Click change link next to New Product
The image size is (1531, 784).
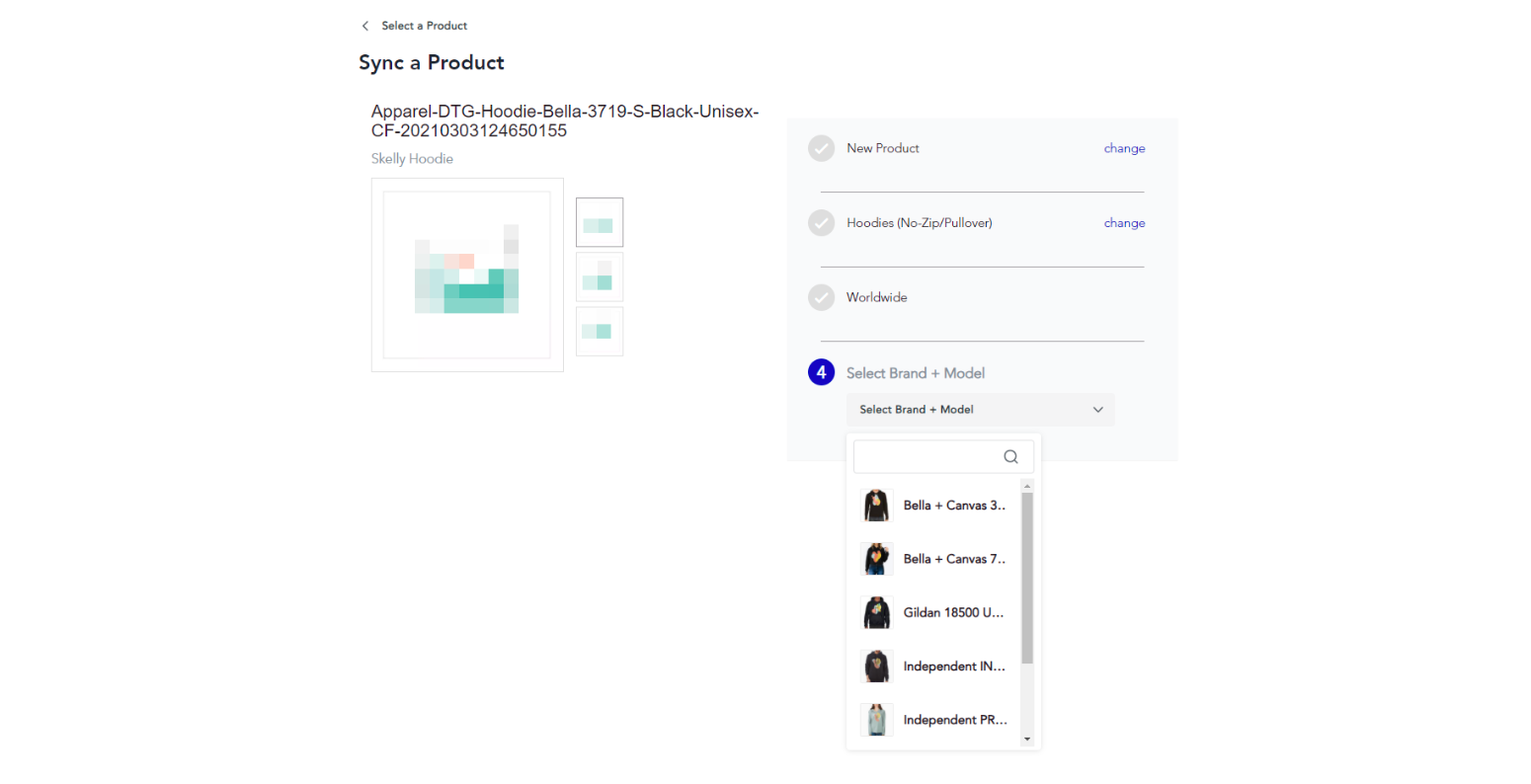[1124, 148]
